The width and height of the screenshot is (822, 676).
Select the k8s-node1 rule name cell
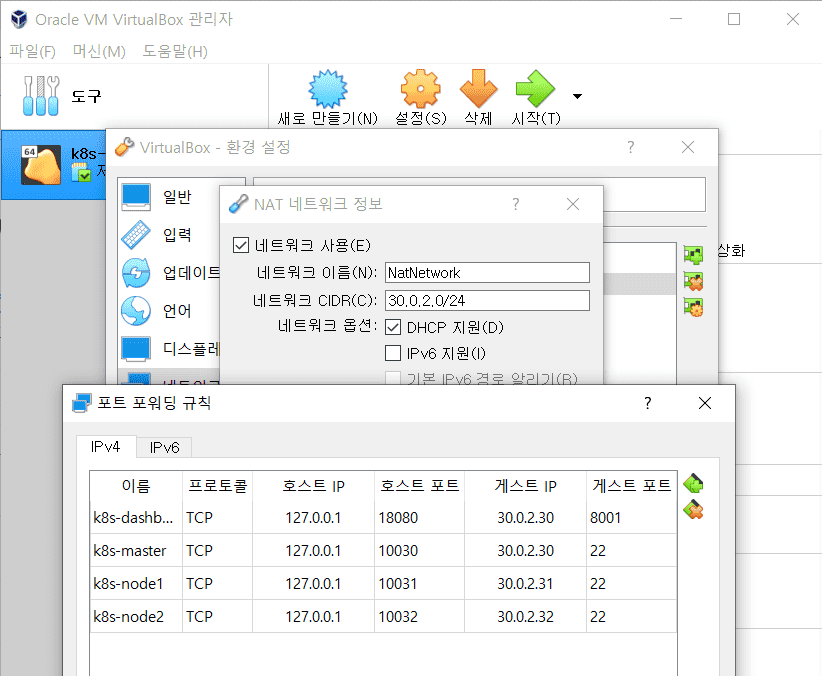pos(136,584)
